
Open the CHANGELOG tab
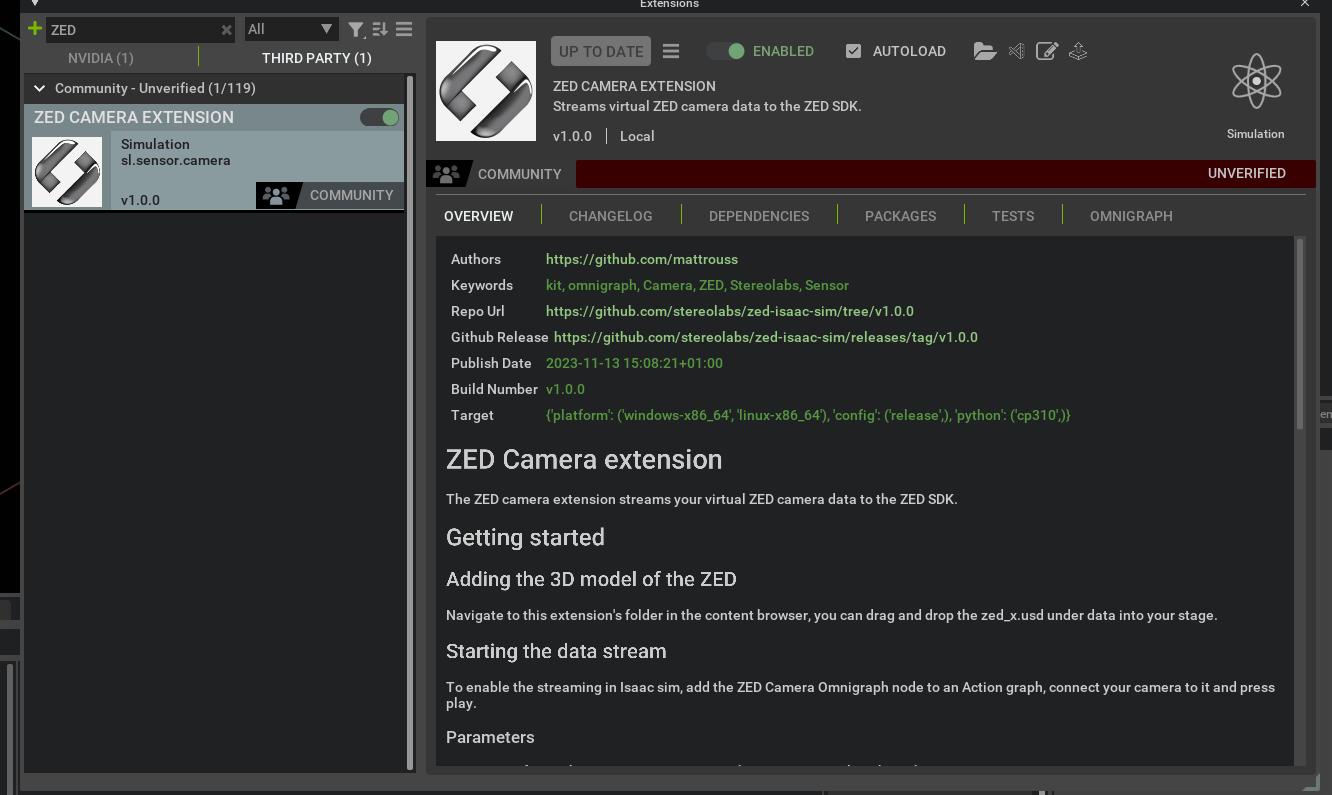pos(611,216)
